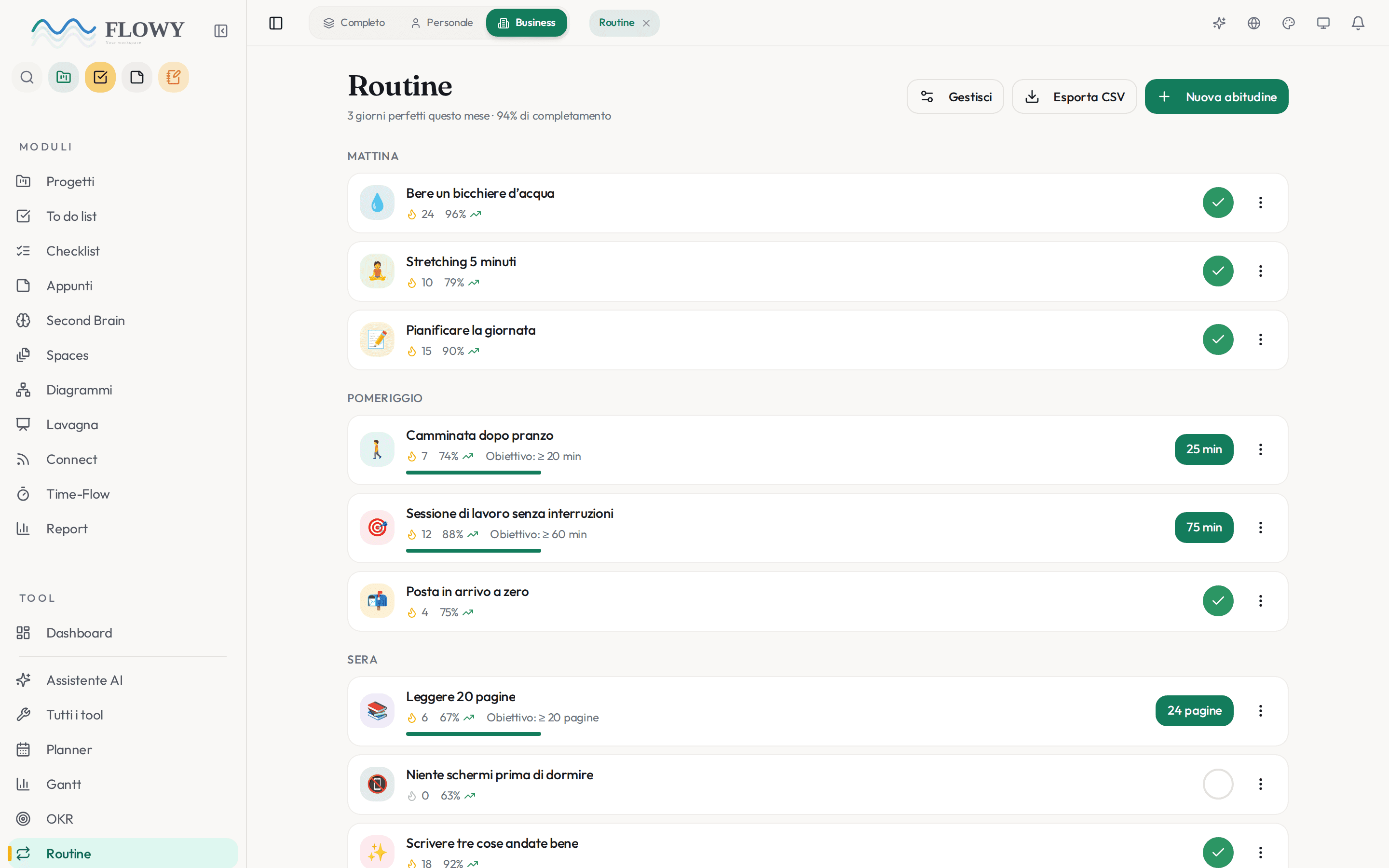Open Second Brain module in sidebar

click(123, 320)
